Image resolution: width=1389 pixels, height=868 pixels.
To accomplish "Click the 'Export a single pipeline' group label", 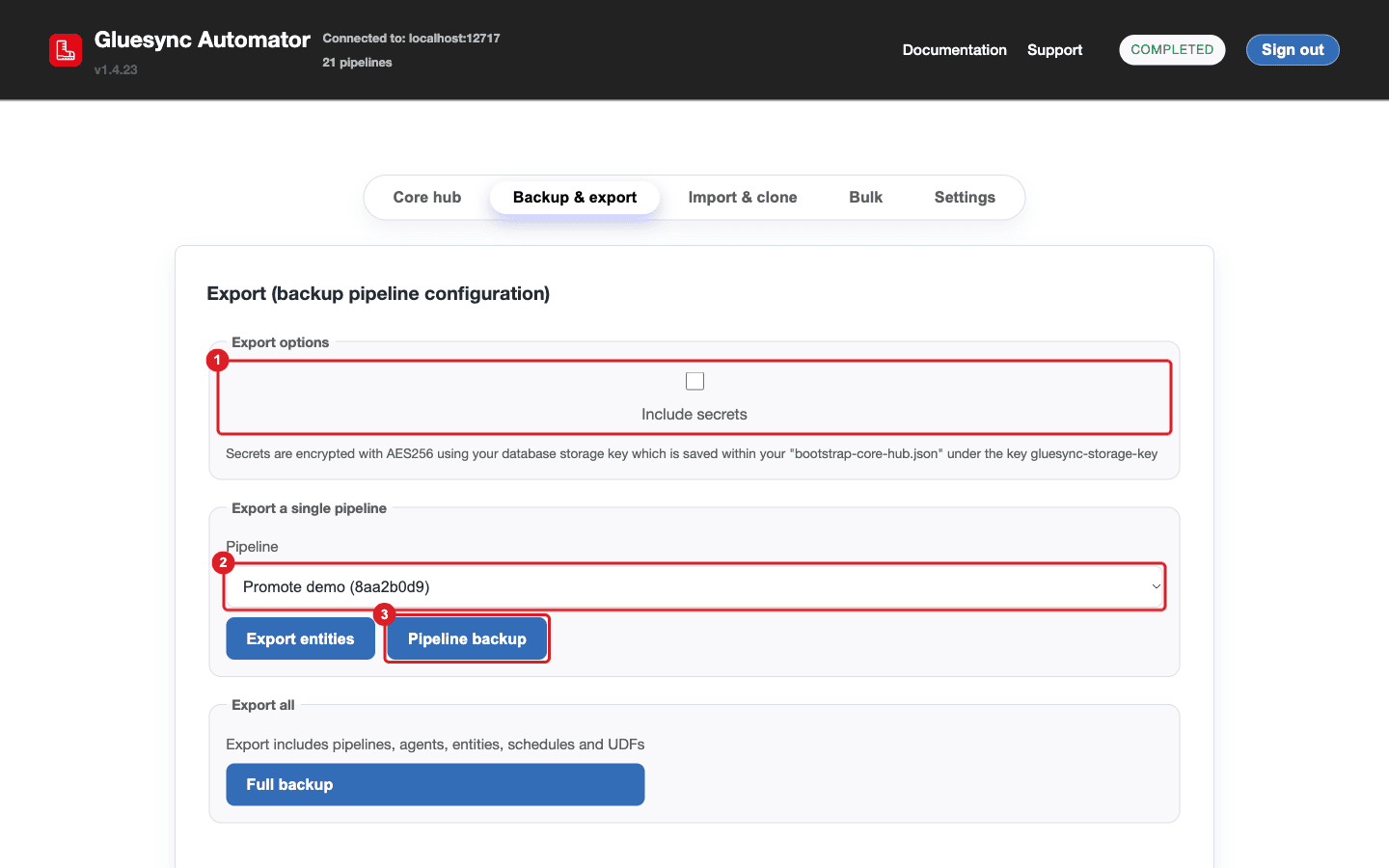I will point(309,508).
